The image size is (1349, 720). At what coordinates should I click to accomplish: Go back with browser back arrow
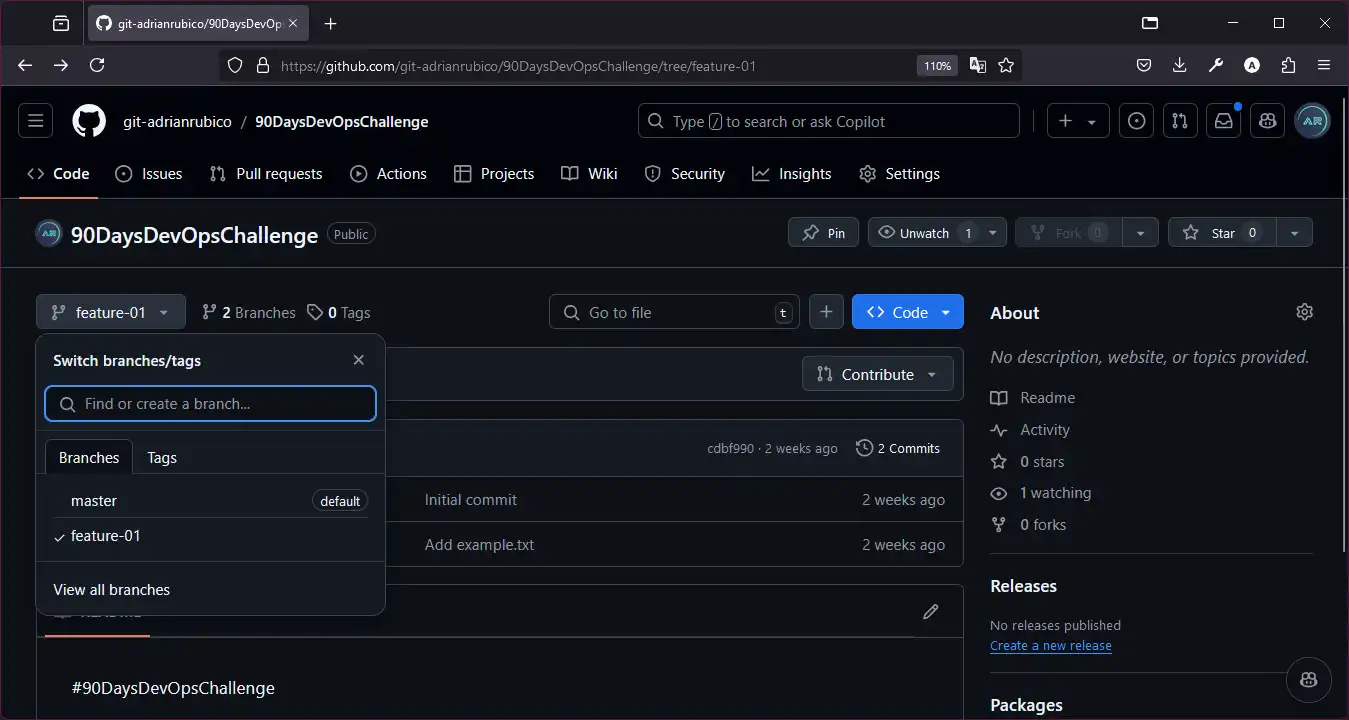tap(25, 65)
